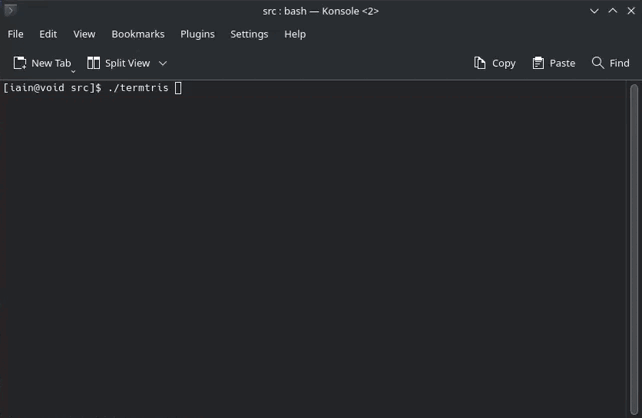Open the Plugins menu

click(x=197, y=34)
